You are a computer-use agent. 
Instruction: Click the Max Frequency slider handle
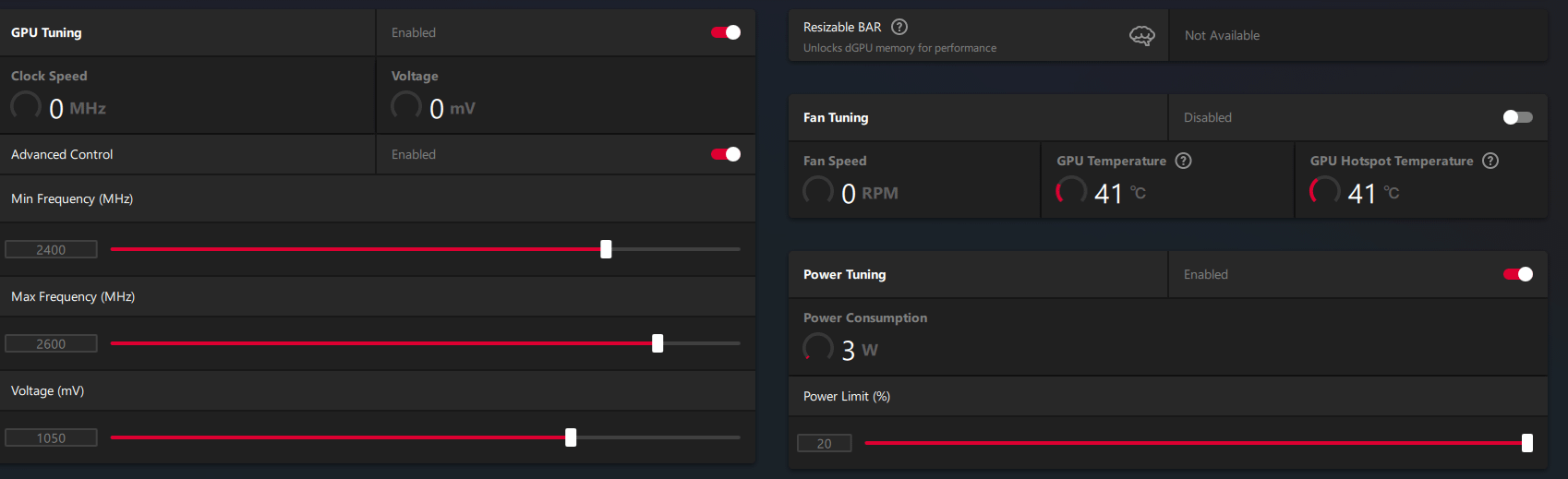pos(657,343)
